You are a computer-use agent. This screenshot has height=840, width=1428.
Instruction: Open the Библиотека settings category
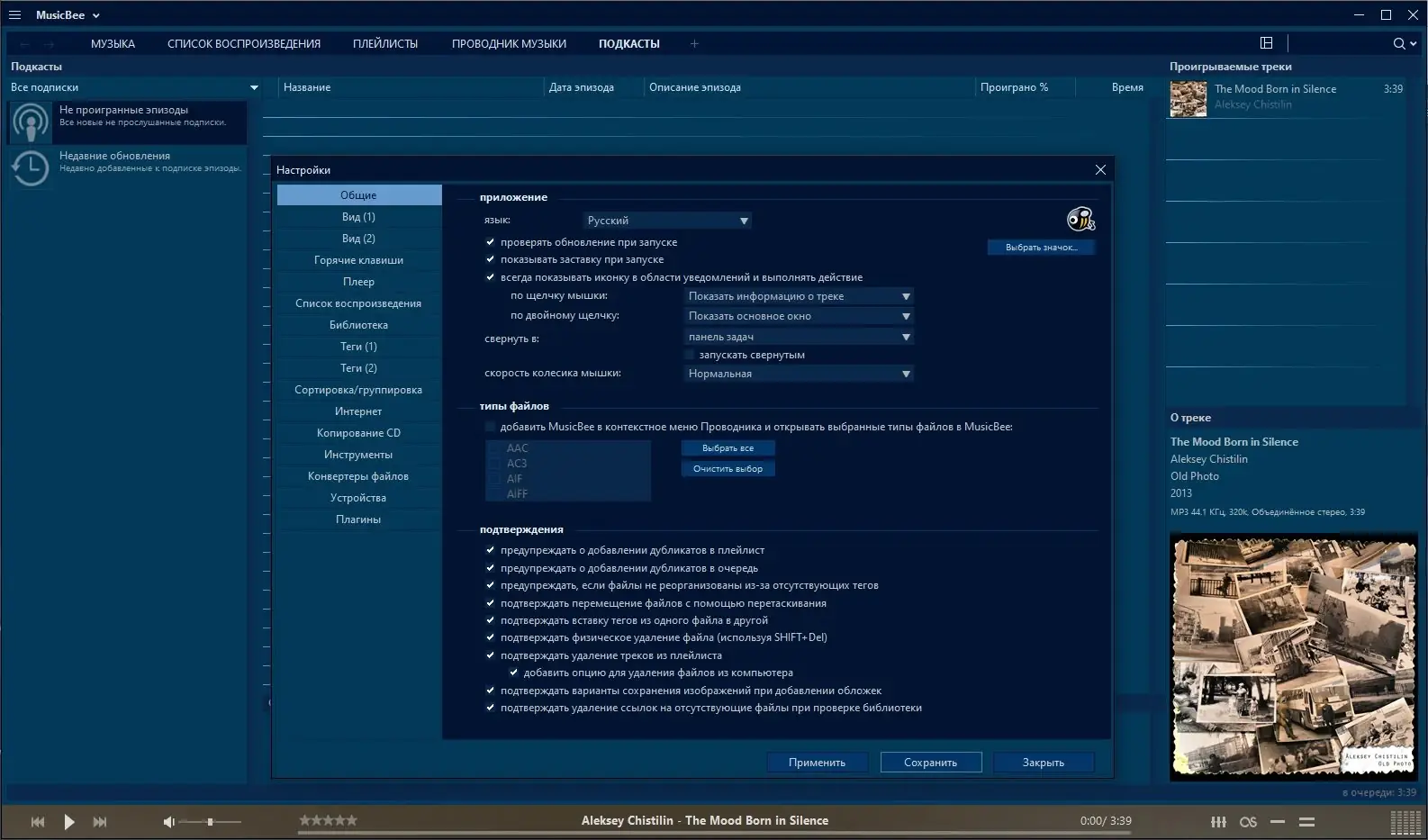click(358, 325)
